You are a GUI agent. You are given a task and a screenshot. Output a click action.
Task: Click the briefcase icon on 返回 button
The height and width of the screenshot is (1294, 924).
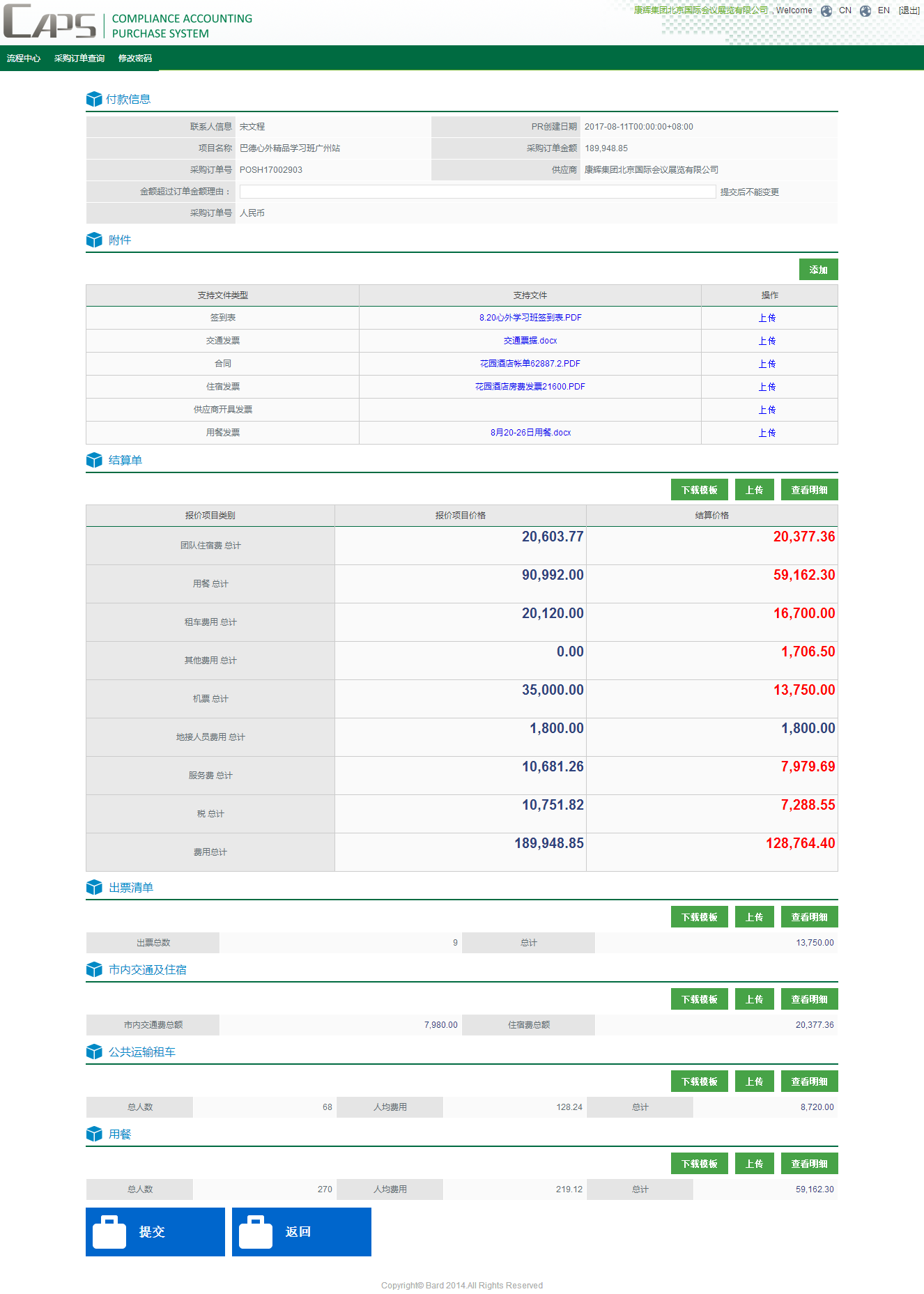pyautogui.click(x=256, y=1232)
